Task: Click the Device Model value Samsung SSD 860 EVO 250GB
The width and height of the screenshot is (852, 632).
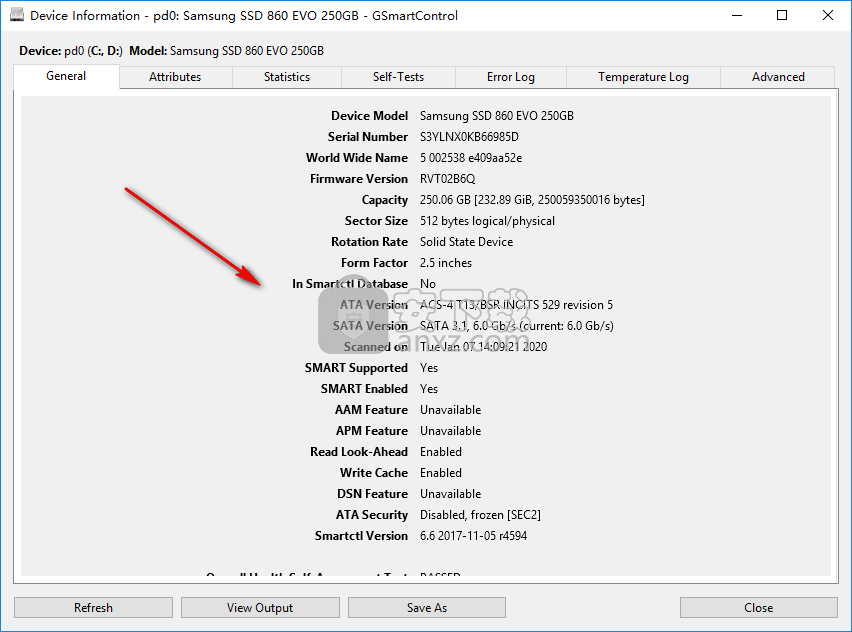Action: [497, 116]
